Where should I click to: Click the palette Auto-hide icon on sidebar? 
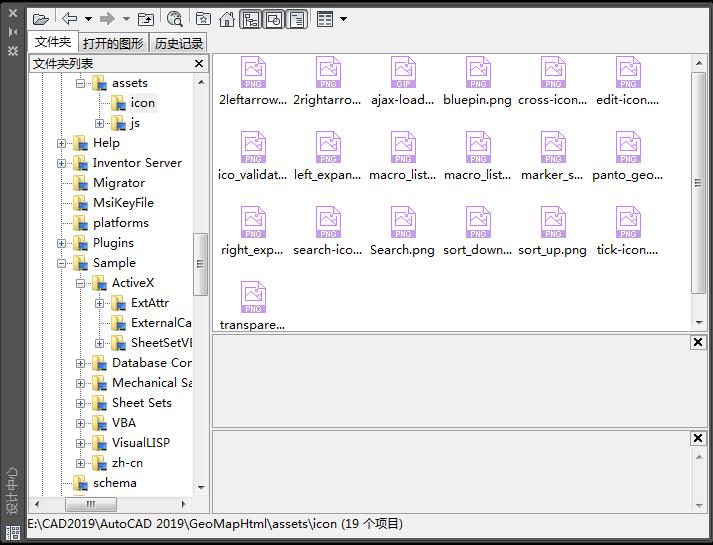(x=13, y=32)
